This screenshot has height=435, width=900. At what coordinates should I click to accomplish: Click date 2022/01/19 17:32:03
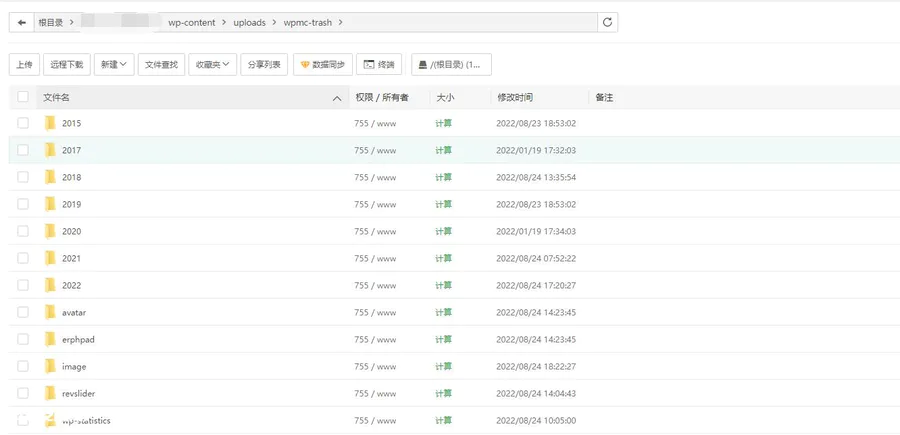[536, 150]
